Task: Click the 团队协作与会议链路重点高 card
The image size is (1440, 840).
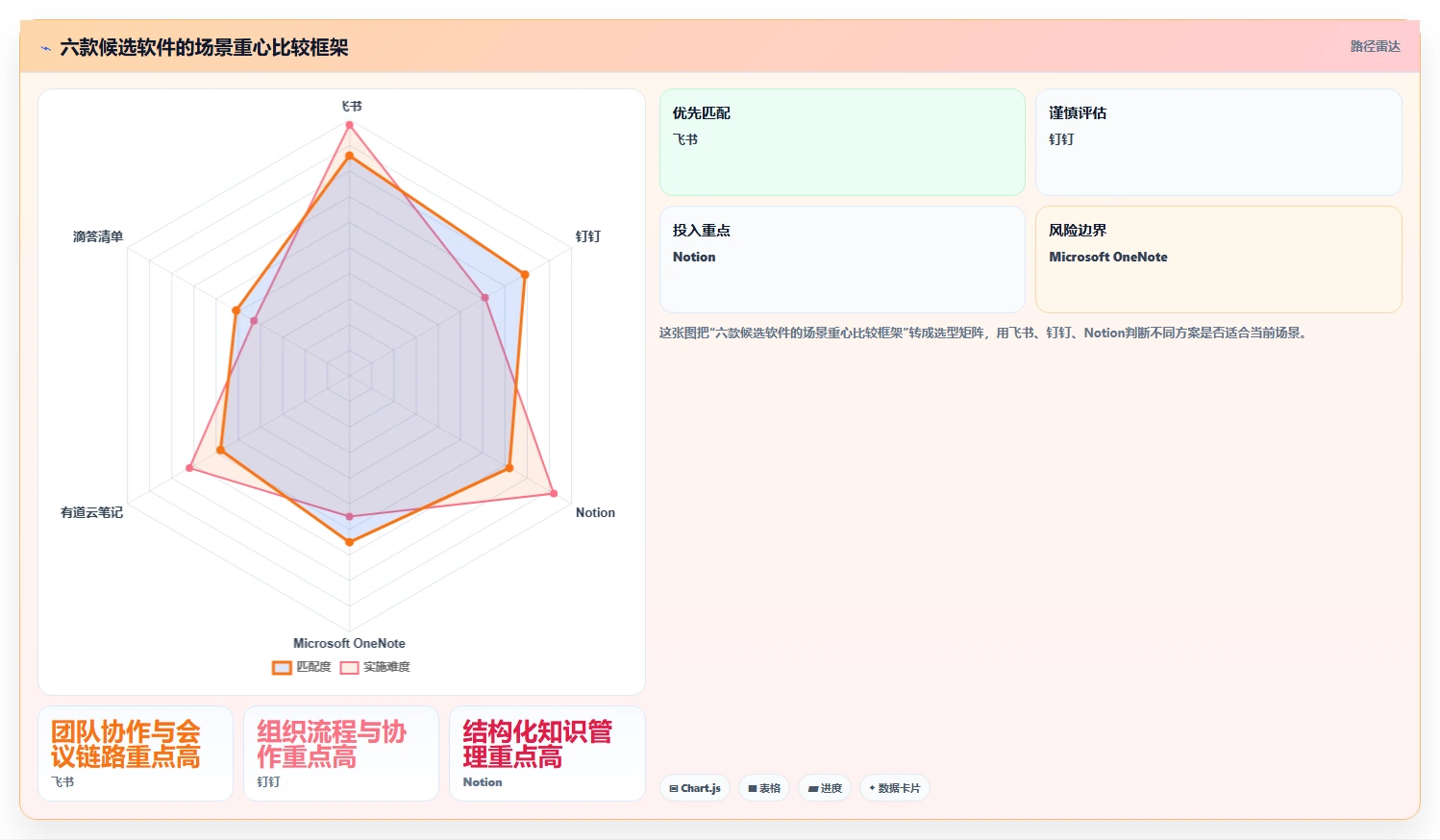Action: [136, 754]
